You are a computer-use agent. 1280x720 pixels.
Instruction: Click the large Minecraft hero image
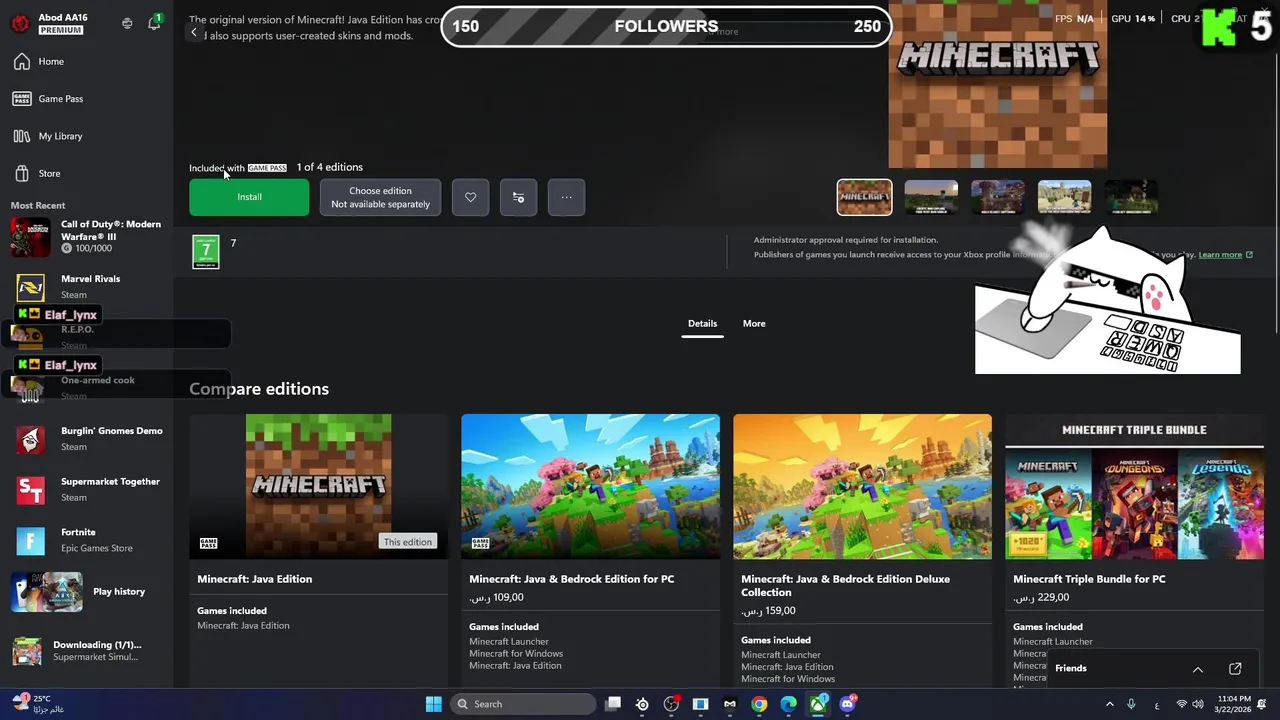[x=998, y=84]
